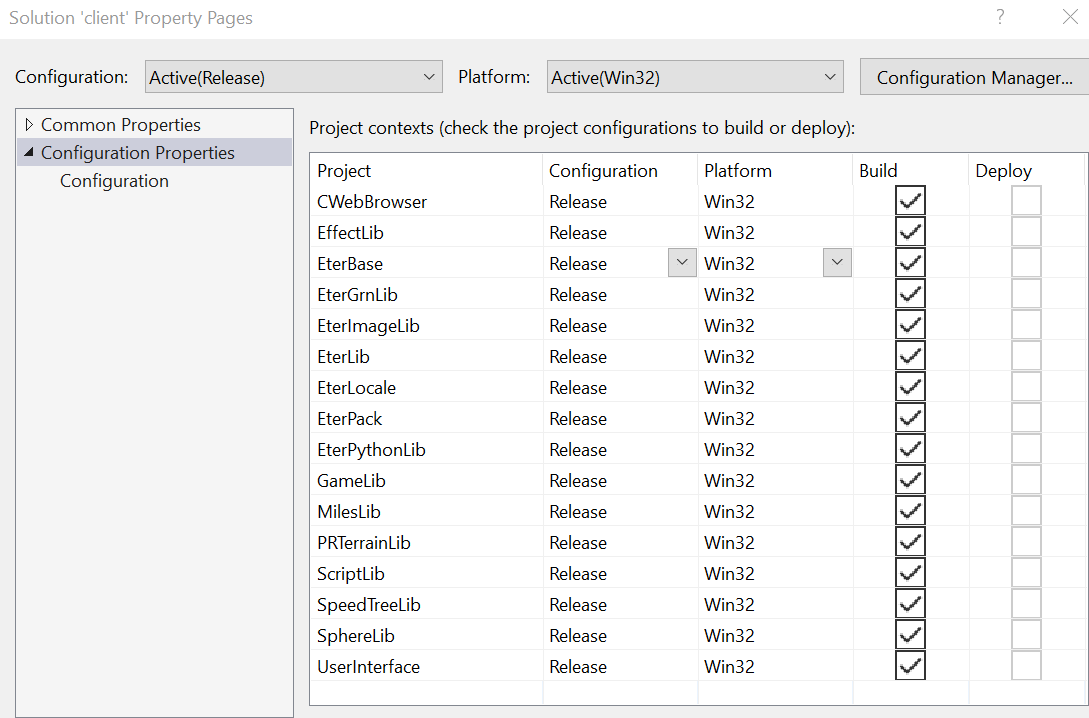1089x718 pixels.
Task: Collapse the Configuration Properties node
Action: pos(28,152)
